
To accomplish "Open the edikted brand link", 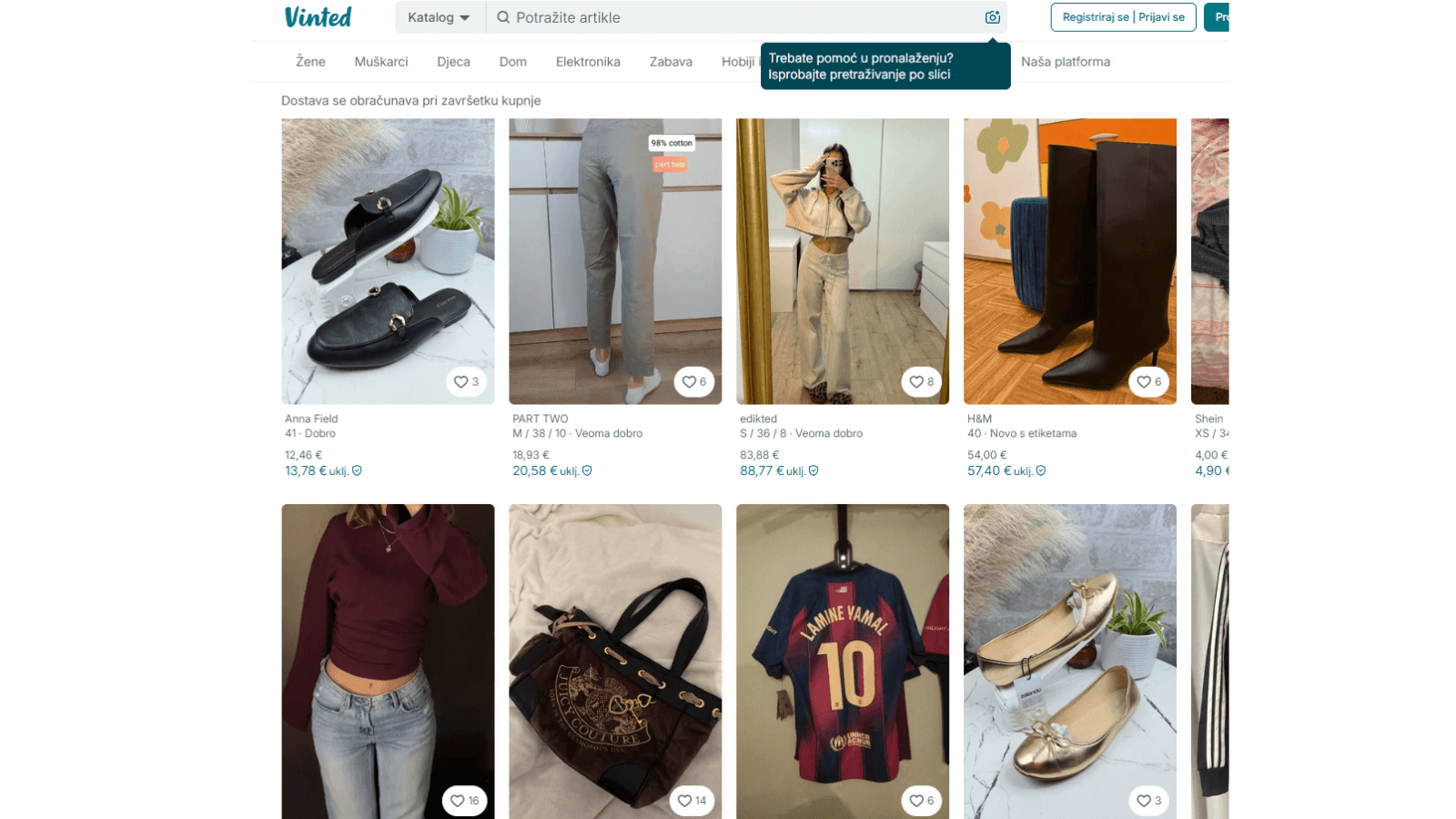I will coord(758,419).
